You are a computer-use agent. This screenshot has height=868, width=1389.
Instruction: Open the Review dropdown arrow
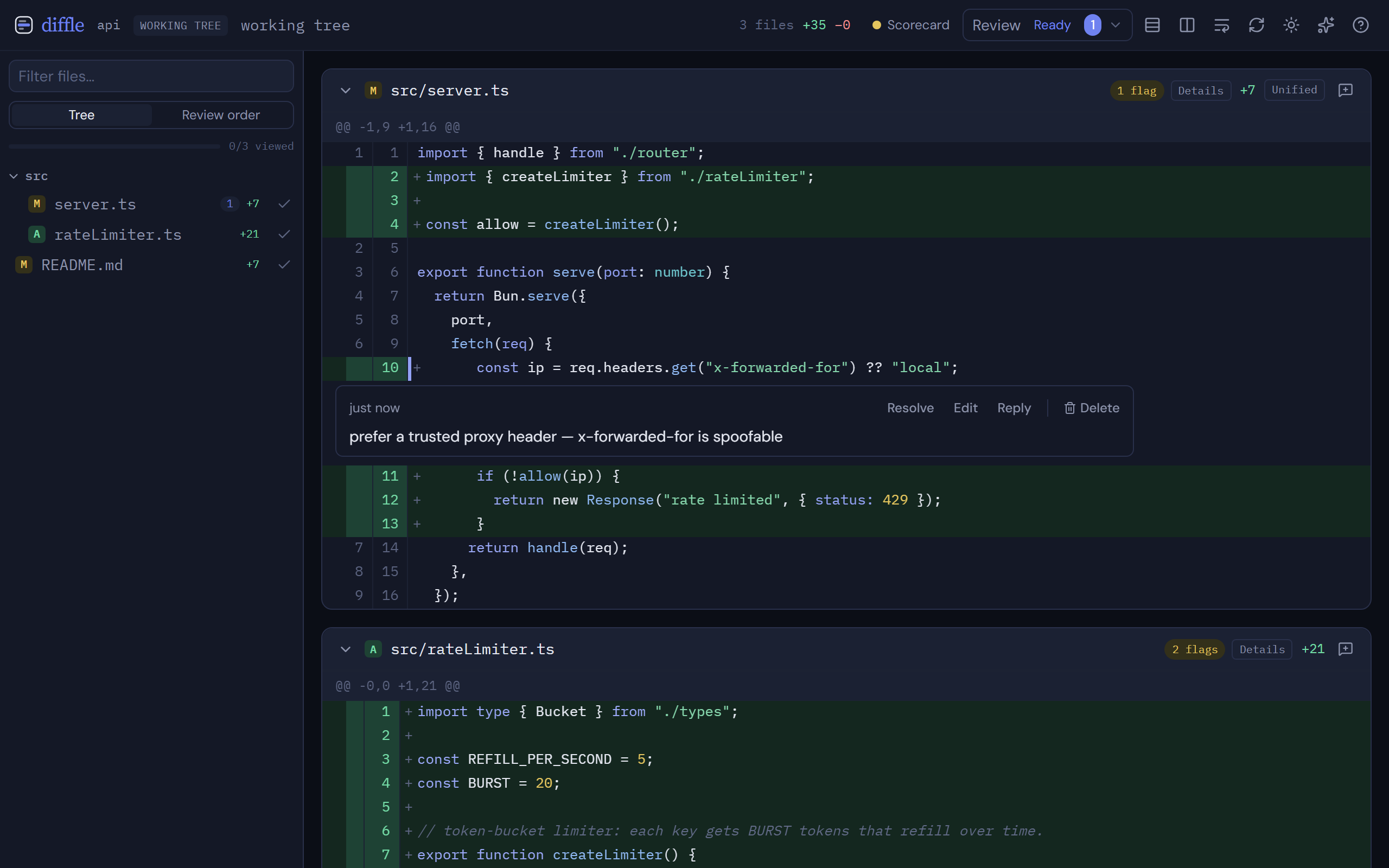1116,25
